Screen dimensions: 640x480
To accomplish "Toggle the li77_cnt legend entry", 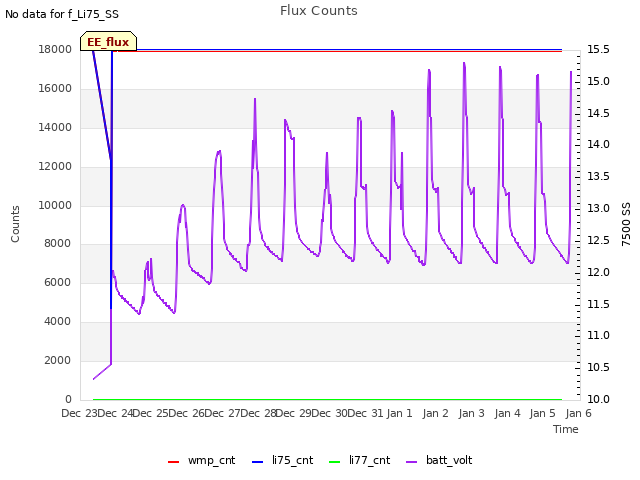I will (359, 460).
